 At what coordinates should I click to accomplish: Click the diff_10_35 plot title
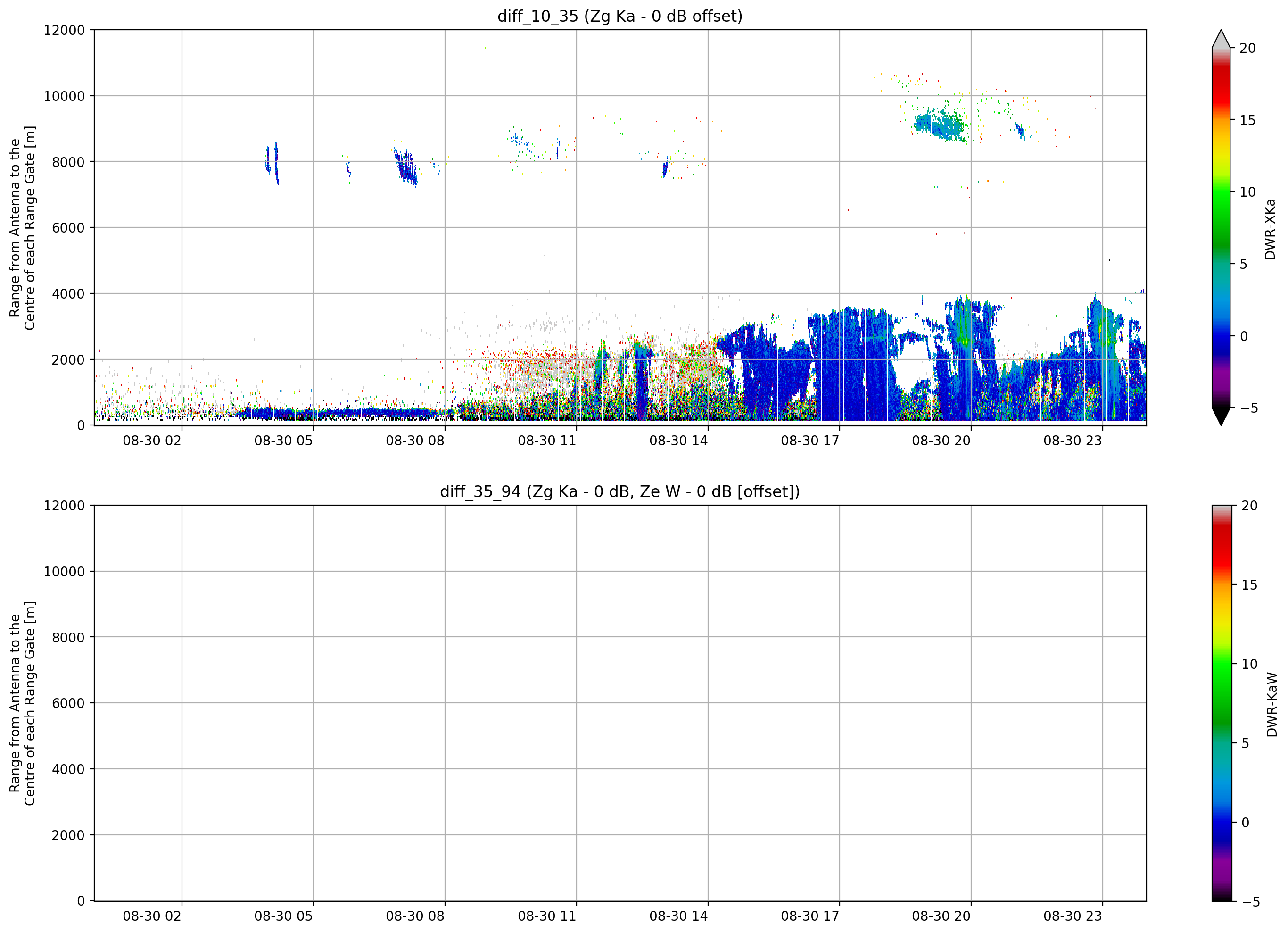click(619, 16)
